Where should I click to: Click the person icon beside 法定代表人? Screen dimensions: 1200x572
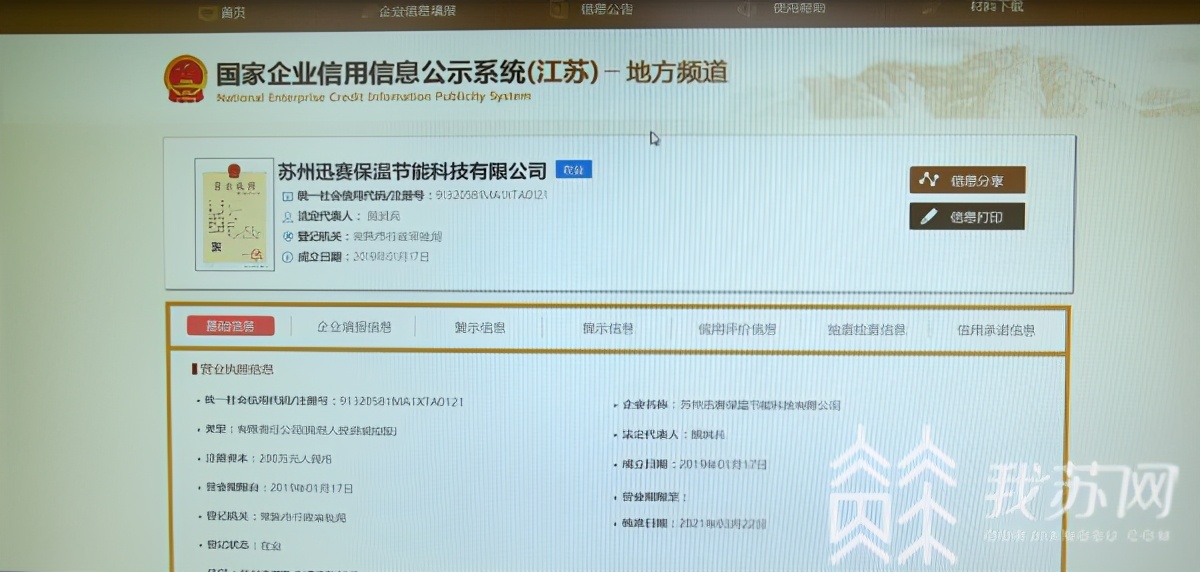(288, 216)
